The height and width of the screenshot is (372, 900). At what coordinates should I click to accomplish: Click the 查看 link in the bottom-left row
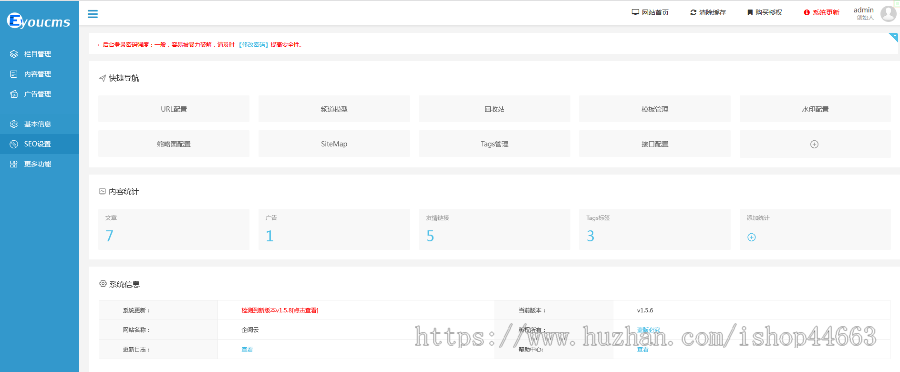click(x=247, y=350)
